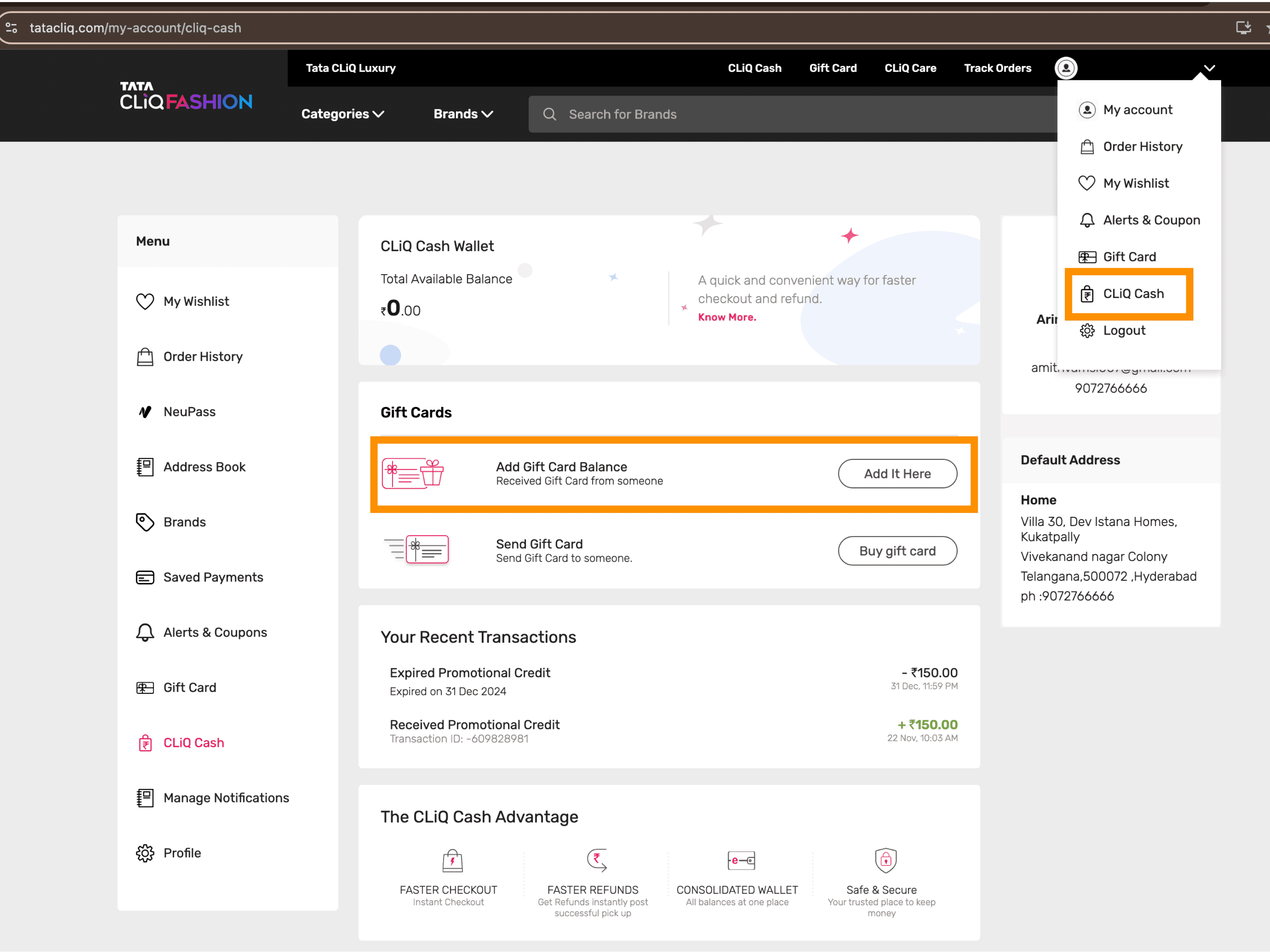The height and width of the screenshot is (952, 1270).
Task: Click the bell icon for Alerts & Coupons in sidebar
Action: pyautogui.click(x=145, y=632)
